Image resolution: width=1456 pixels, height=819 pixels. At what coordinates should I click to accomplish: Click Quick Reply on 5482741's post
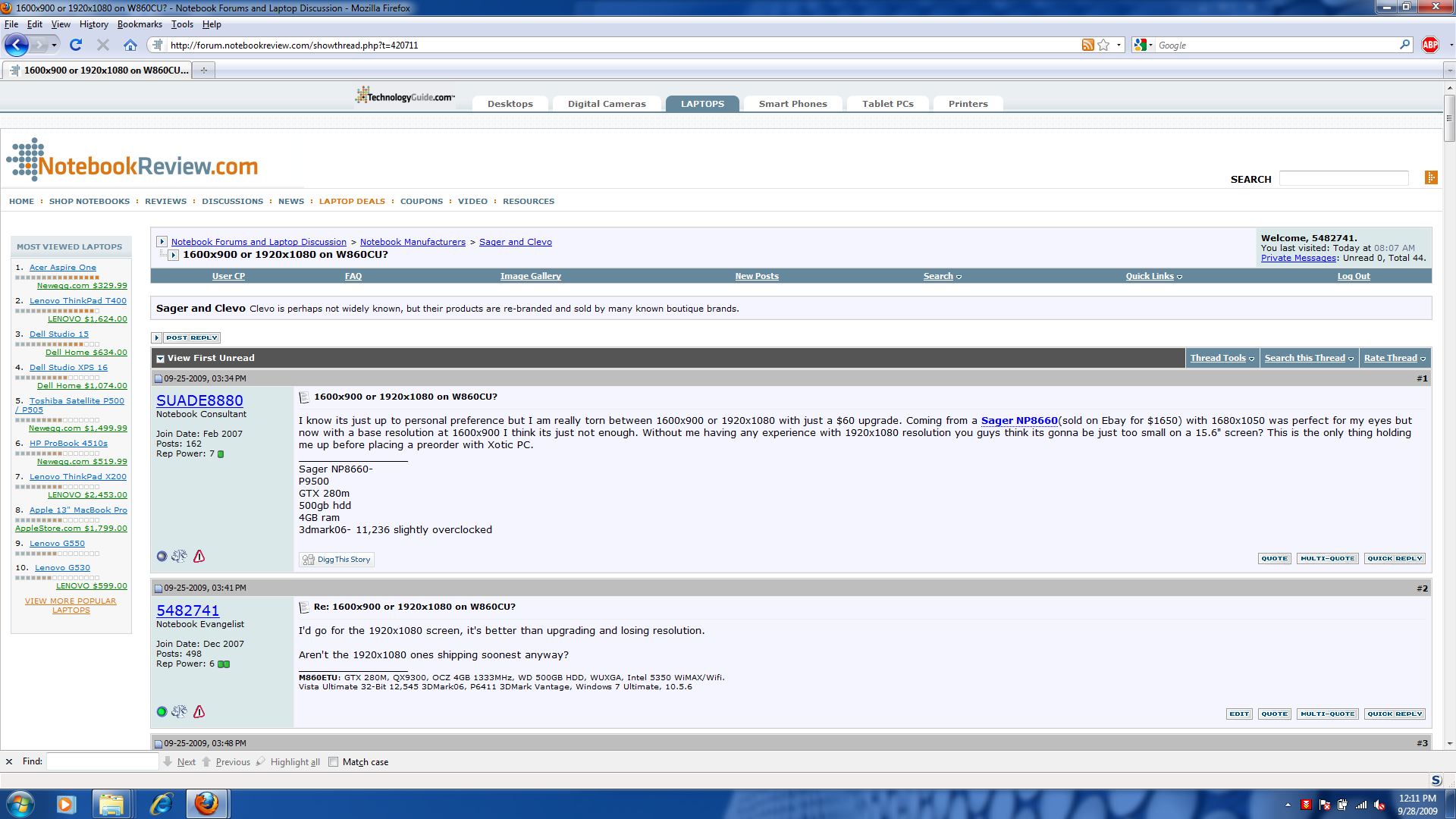point(1395,714)
